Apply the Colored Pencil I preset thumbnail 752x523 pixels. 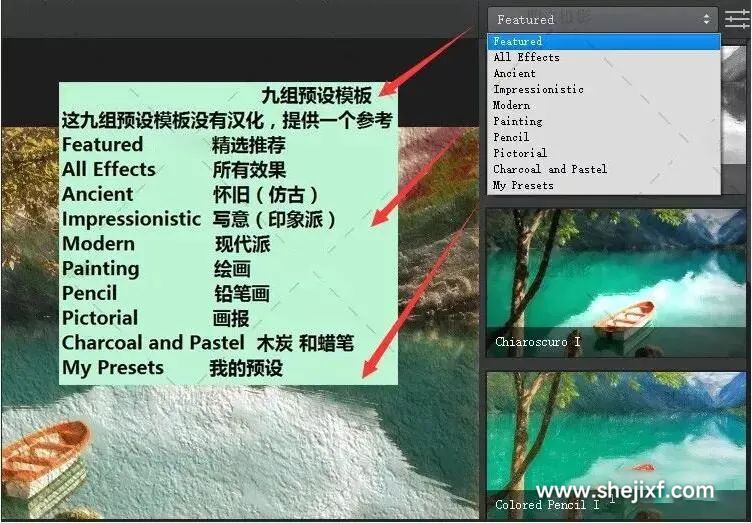[x=615, y=430]
